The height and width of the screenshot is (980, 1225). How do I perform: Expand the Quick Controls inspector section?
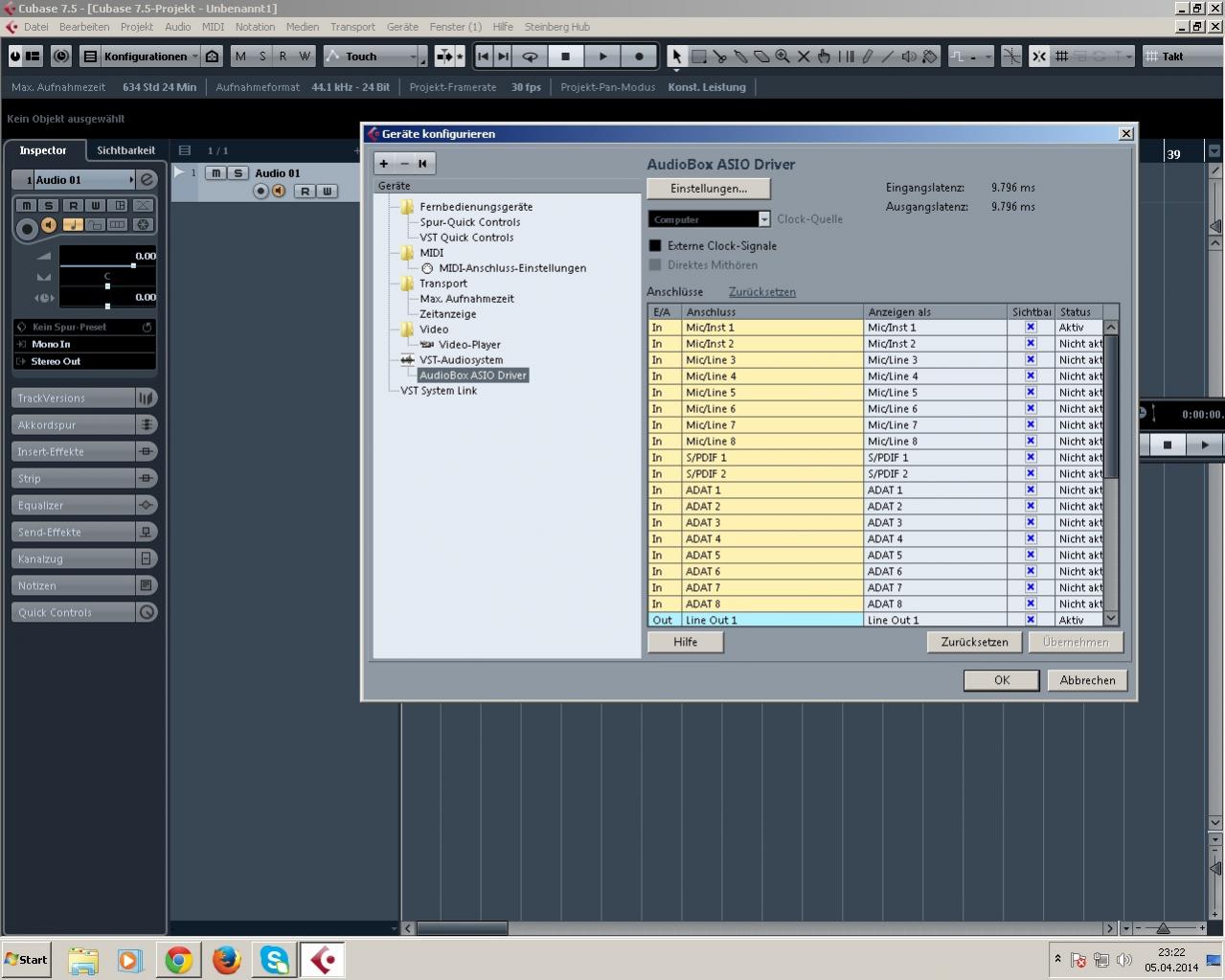[73, 612]
